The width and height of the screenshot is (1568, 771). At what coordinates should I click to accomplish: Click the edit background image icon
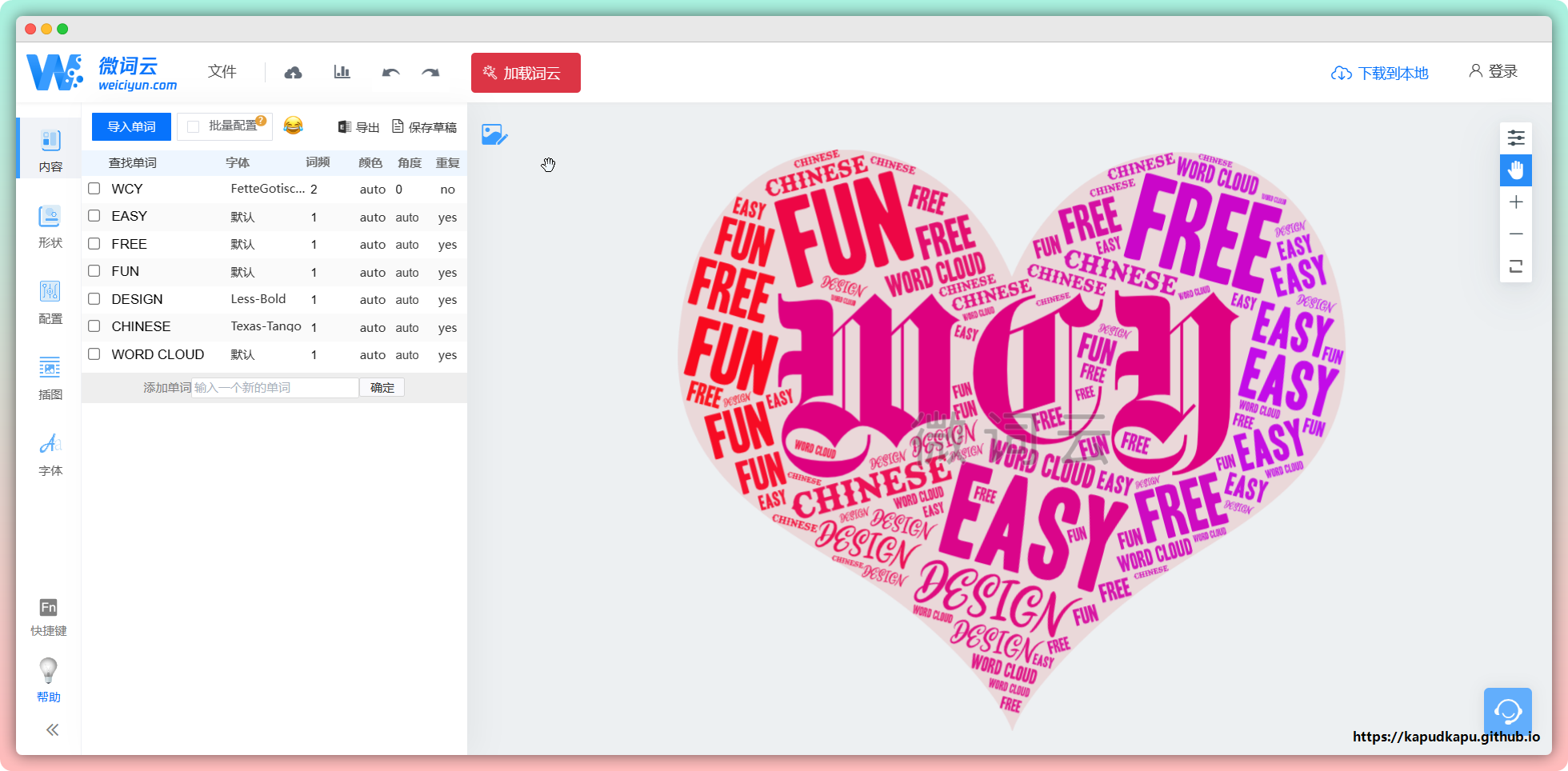coord(494,134)
